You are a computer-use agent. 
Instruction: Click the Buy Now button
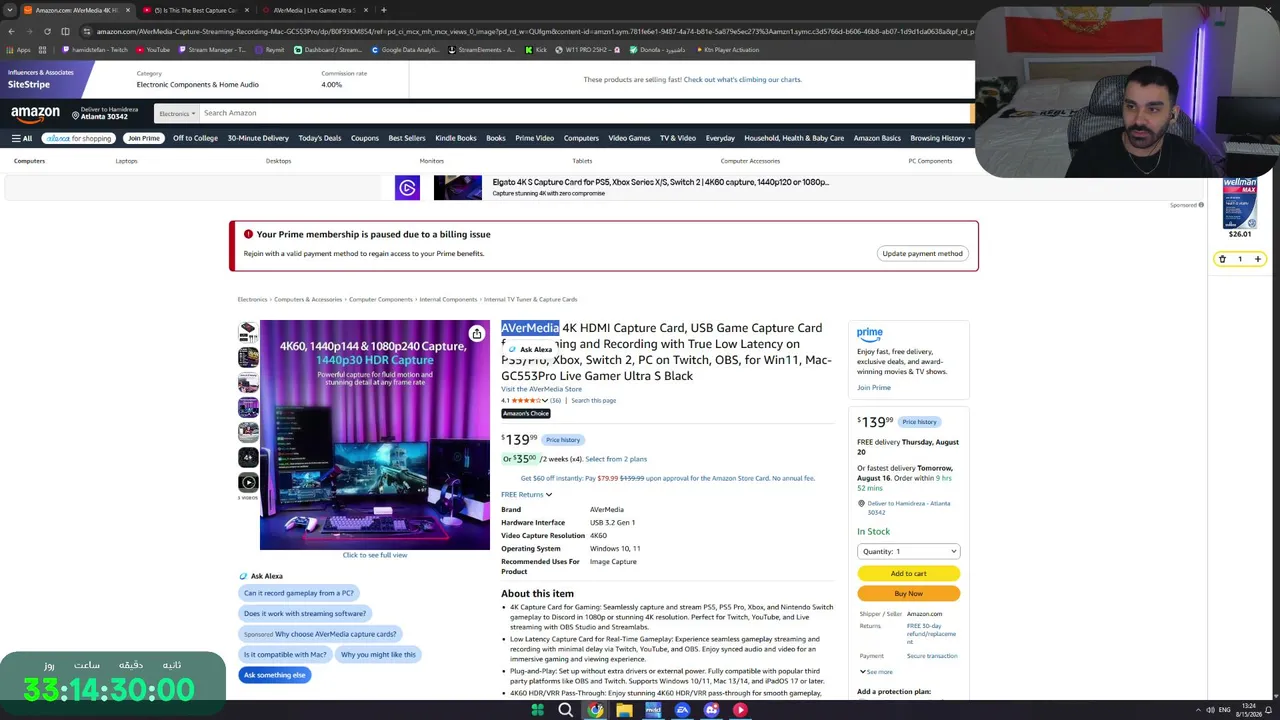click(908, 593)
